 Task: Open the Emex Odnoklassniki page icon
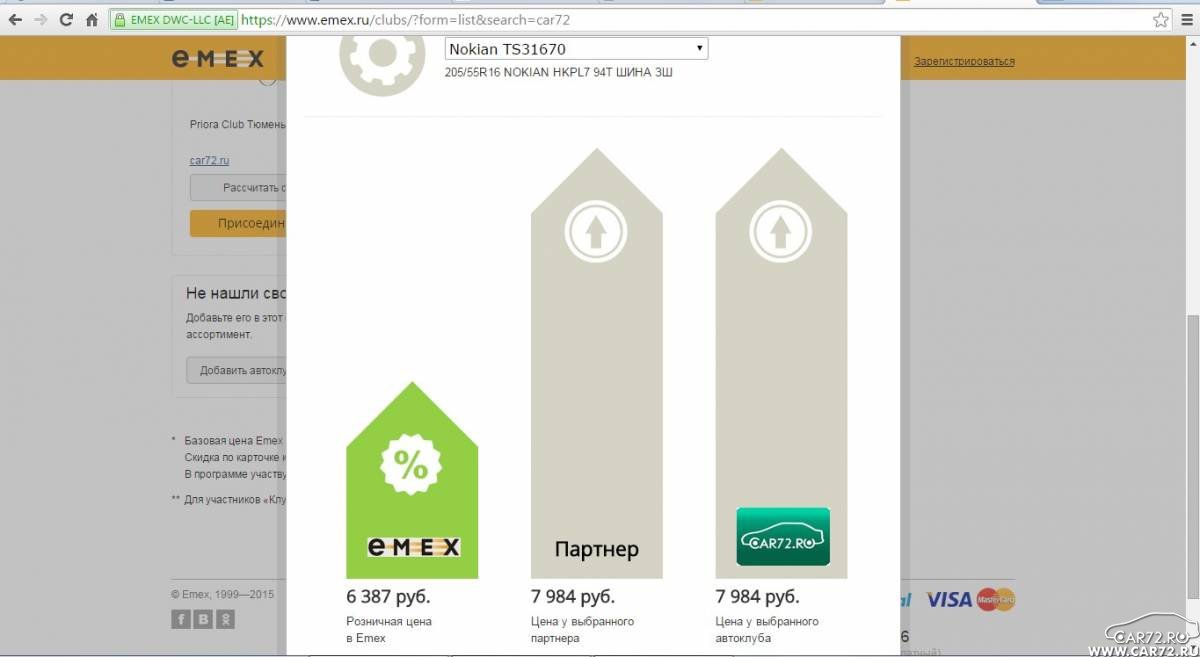click(227, 620)
